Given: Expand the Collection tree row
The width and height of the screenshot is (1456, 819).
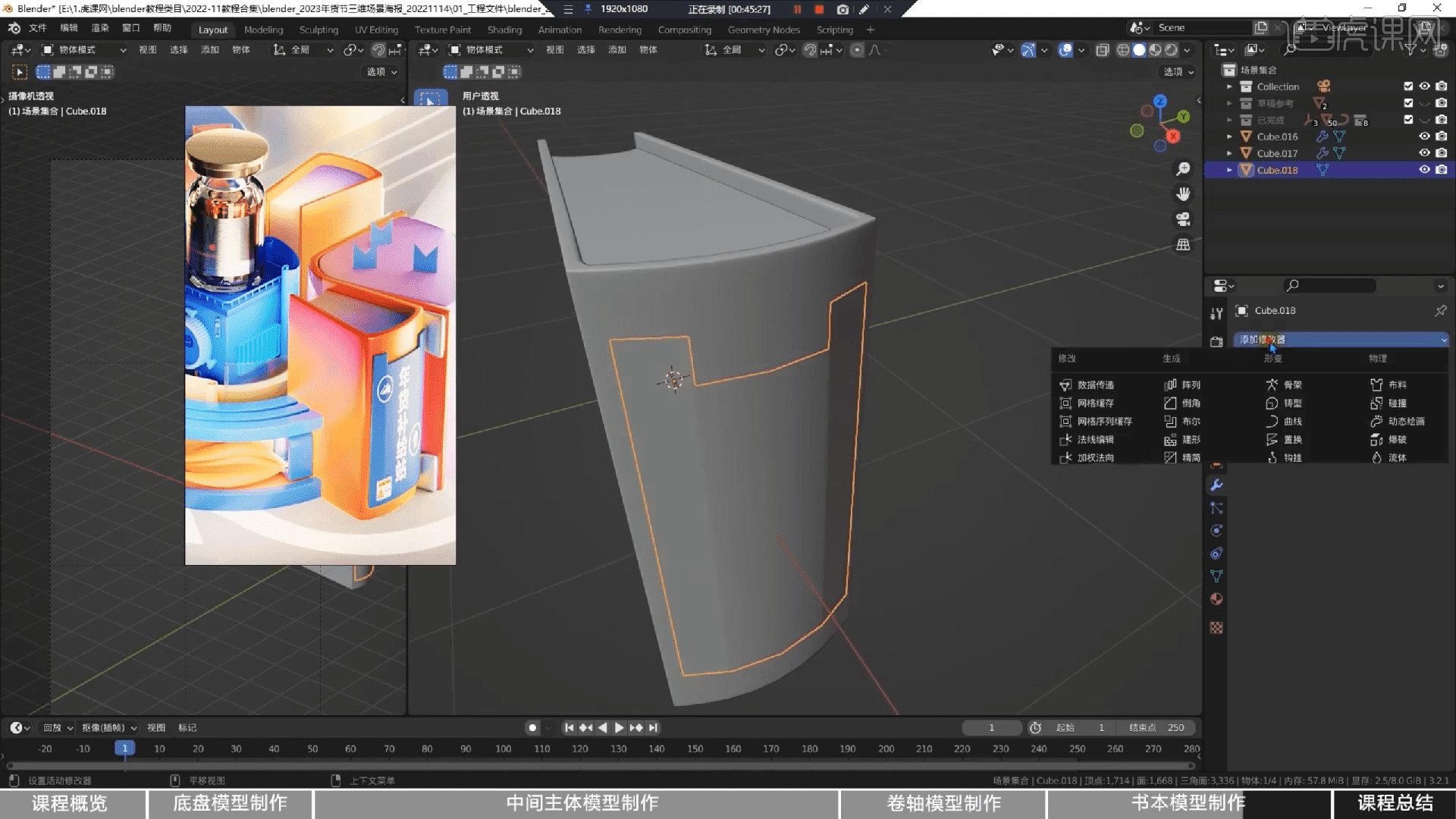Looking at the screenshot, I should click(1229, 86).
